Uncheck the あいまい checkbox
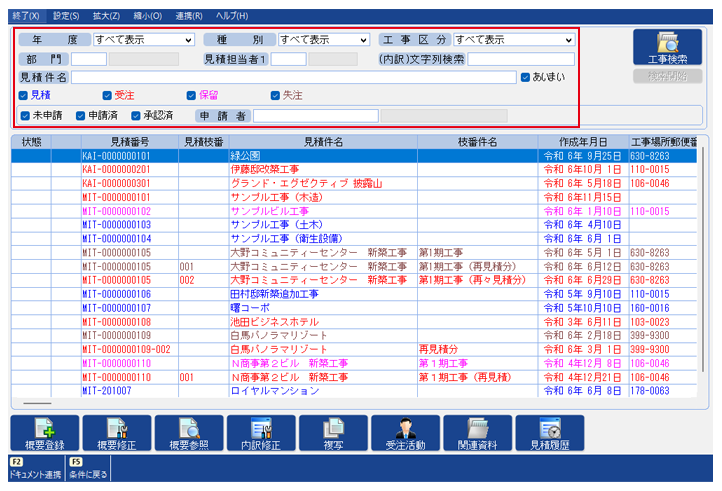This screenshot has height=491, width=722. [x=525, y=77]
